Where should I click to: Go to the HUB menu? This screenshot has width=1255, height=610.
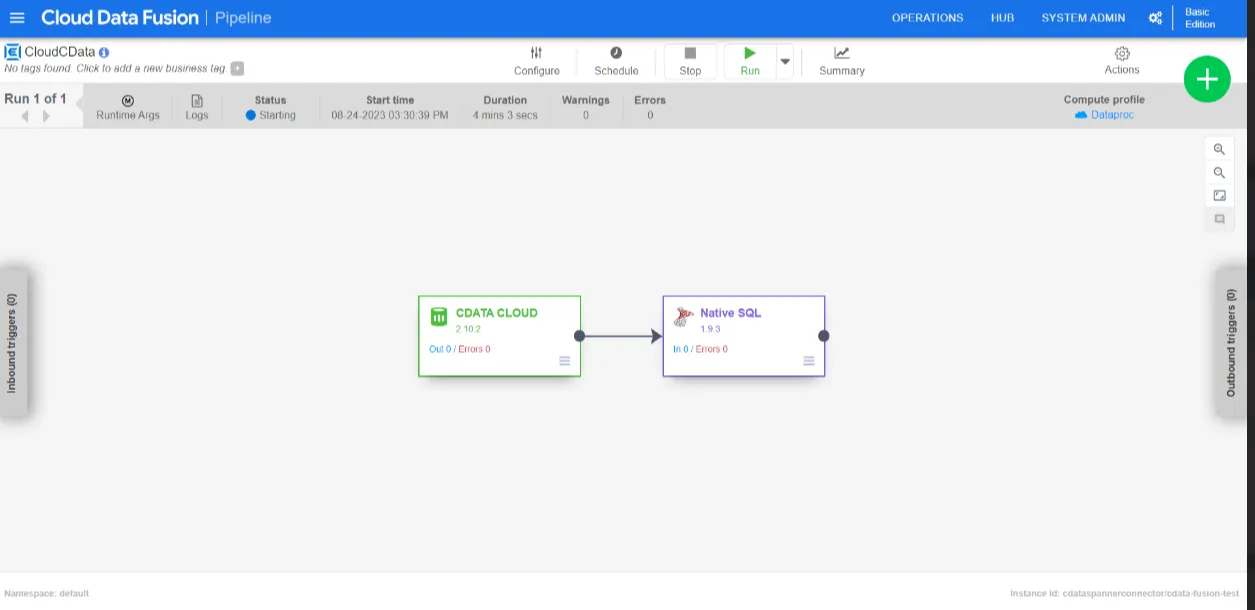point(1002,18)
